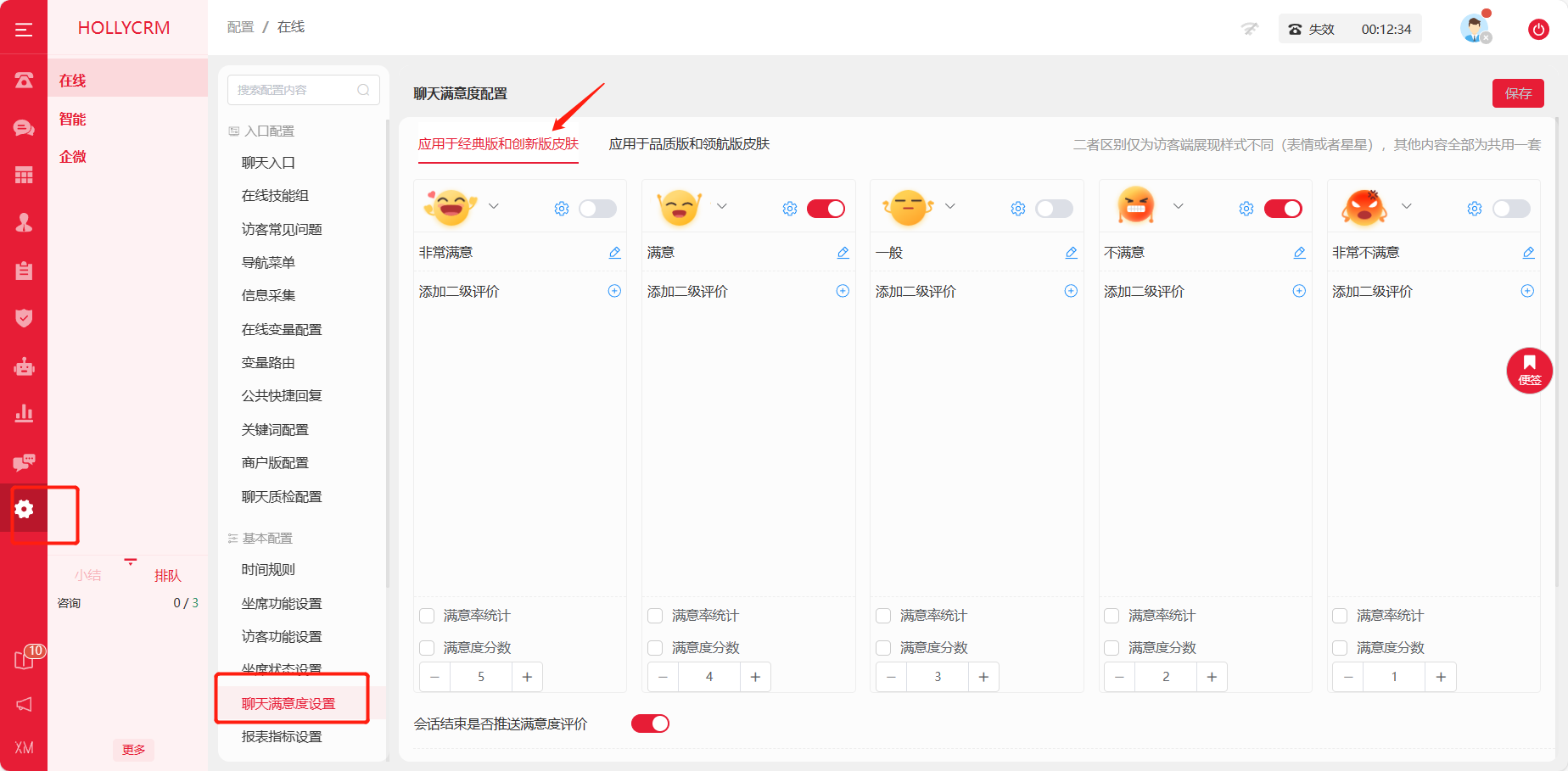
Task: Increase 满意度分数 for 满意 with plus
Action: (x=755, y=677)
